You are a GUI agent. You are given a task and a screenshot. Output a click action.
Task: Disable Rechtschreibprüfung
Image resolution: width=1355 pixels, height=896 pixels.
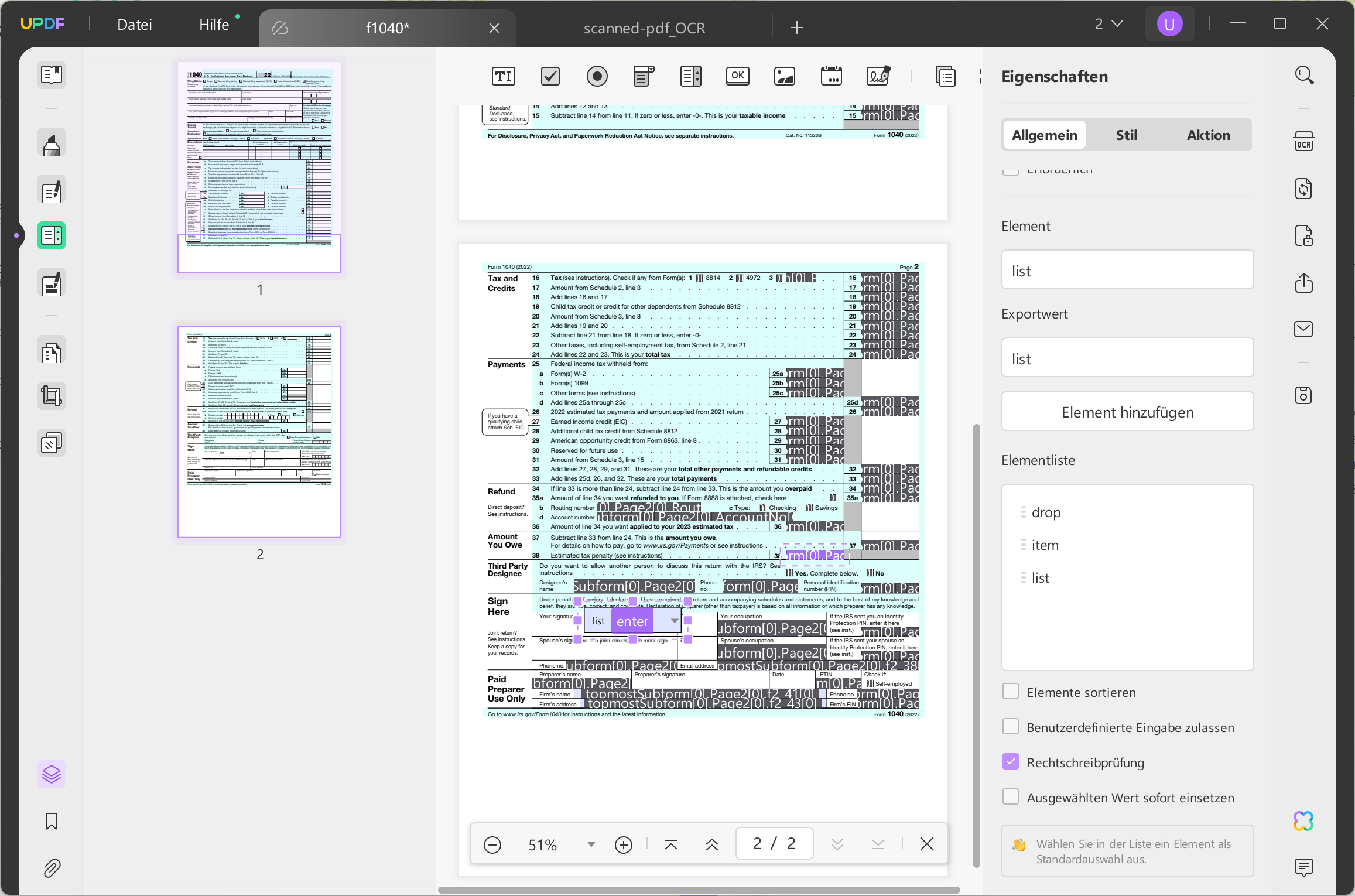coord(1011,762)
